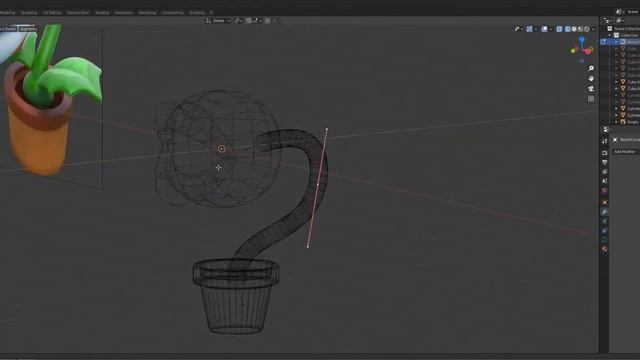
Task: Select solid viewport shading
Action: click(x=574, y=29)
